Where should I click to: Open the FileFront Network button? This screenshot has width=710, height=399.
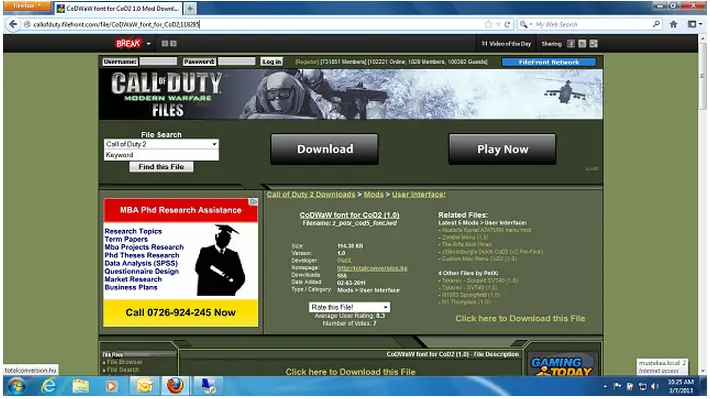(x=549, y=62)
